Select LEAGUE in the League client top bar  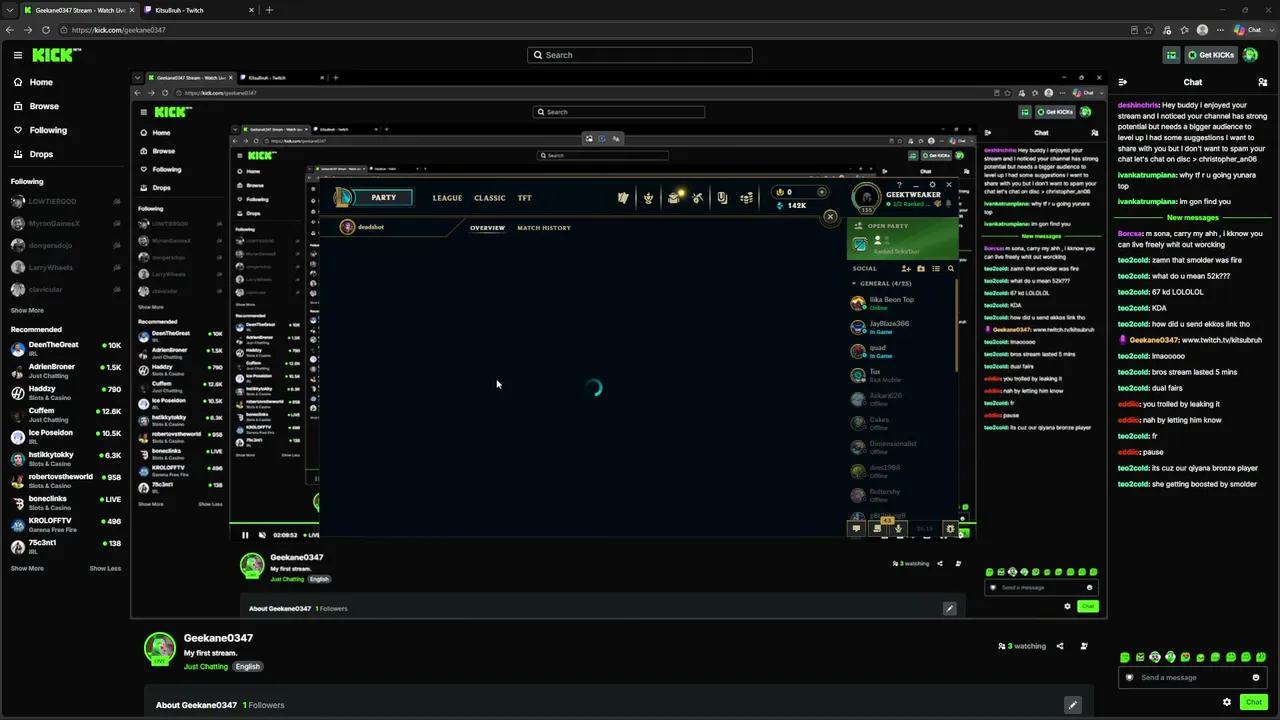(447, 198)
